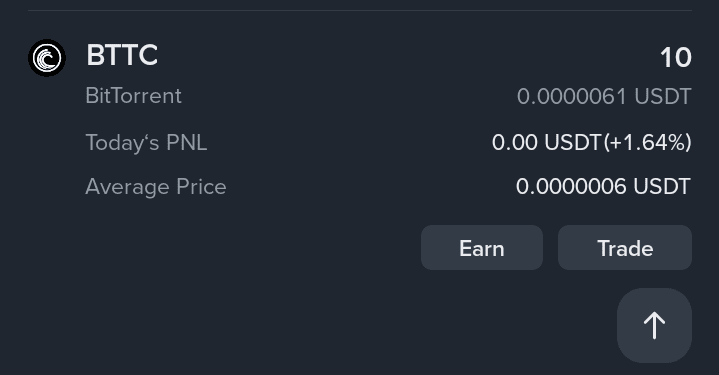The width and height of the screenshot is (719, 375).
Task: Tap the scroll-to-top arrow button
Action: 654,325
